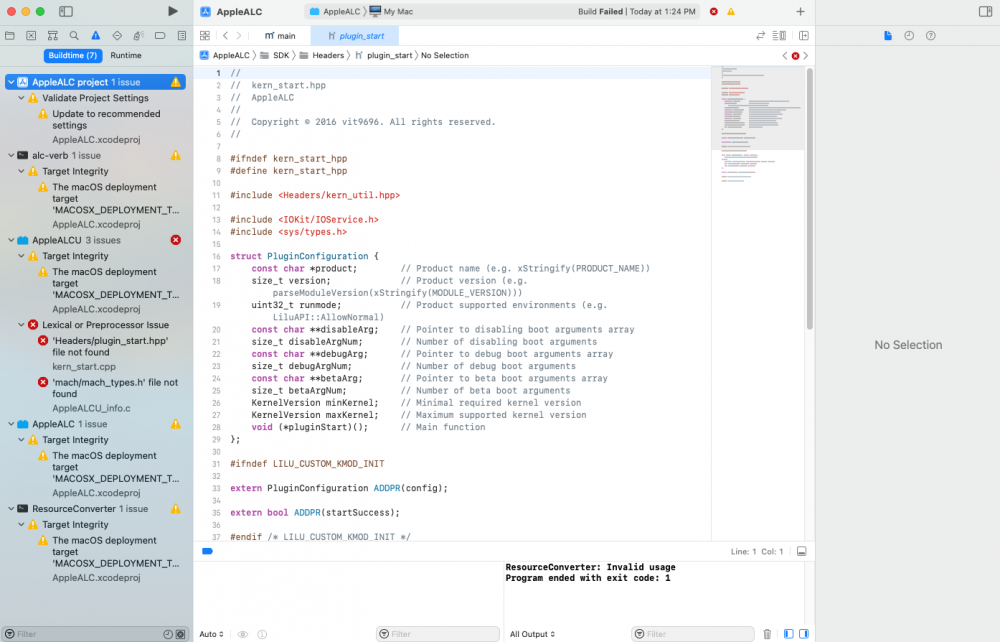The height and width of the screenshot is (642, 1000).
Task: Jump to next issue arrow
Action: point(805,55)
